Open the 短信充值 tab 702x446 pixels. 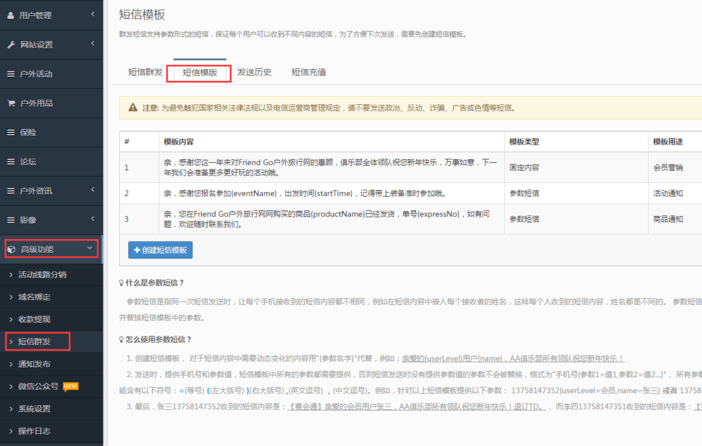(x=308, y=73)
